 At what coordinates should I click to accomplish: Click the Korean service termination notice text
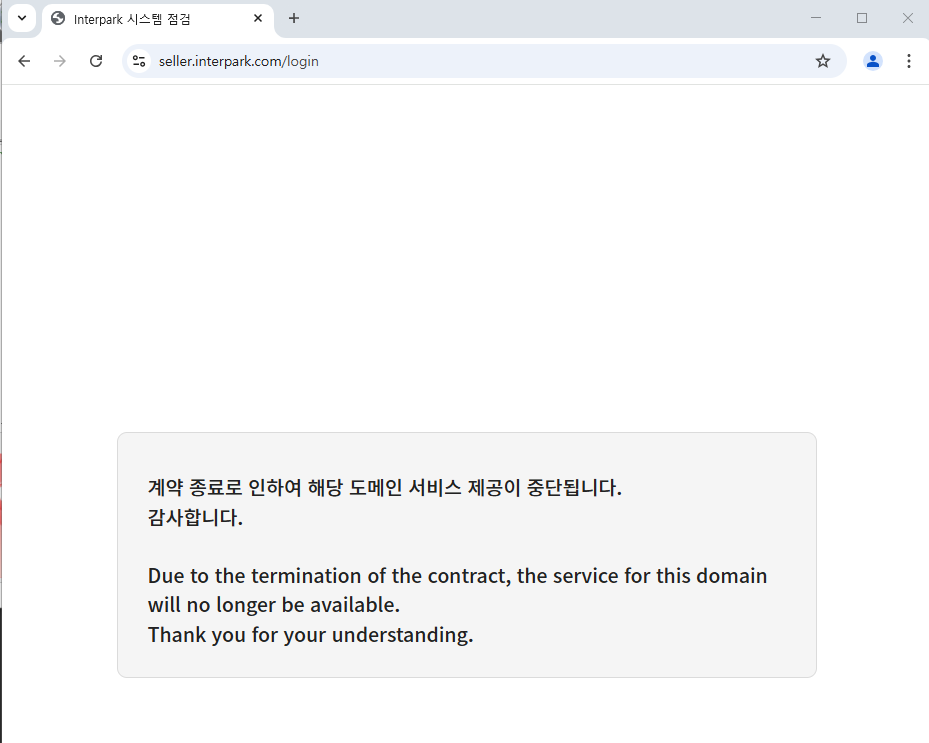pyautogui.click(x=385, y=488)
